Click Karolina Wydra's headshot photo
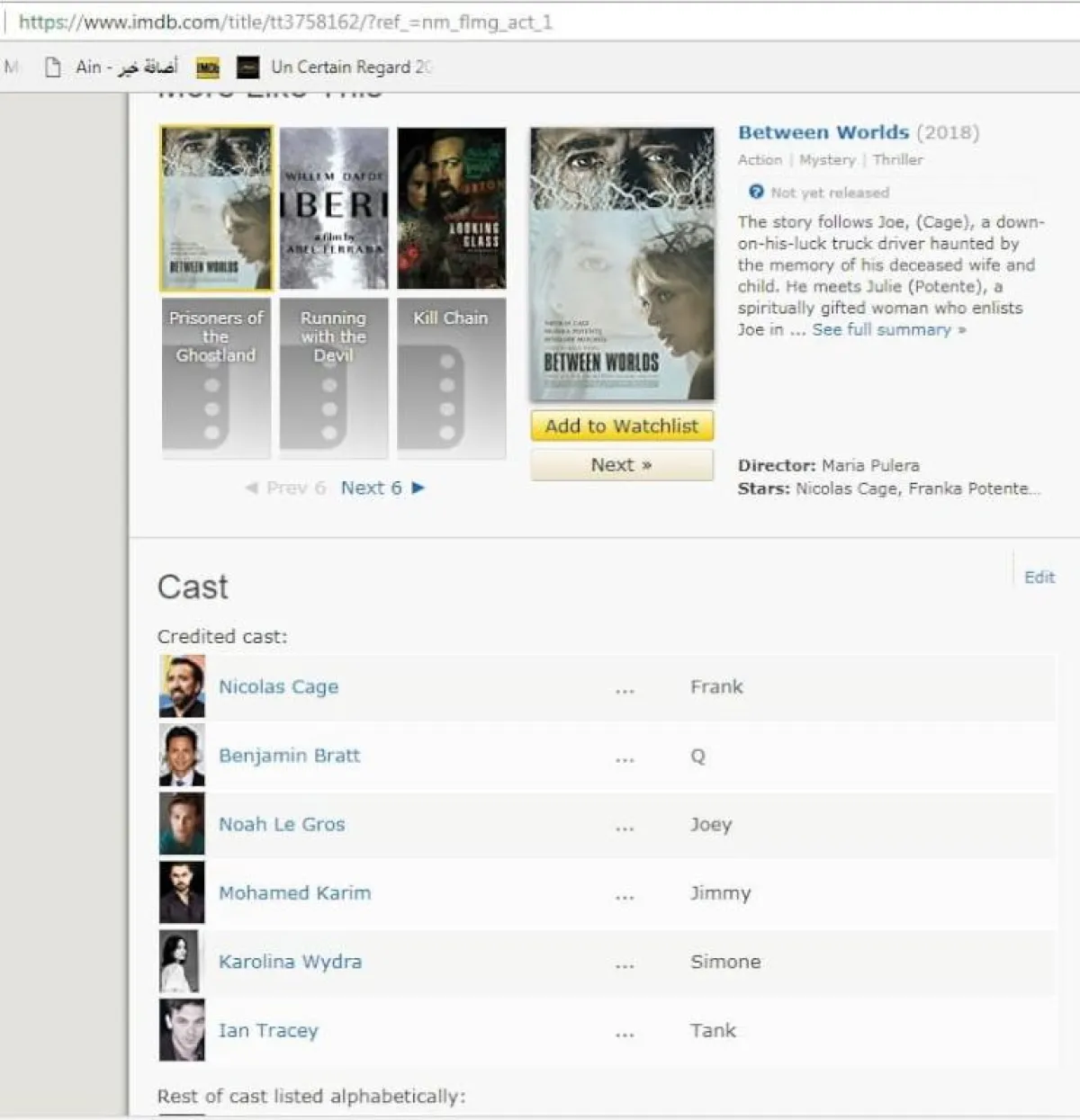The width and height of the screenshot is (1080, 1120). [182, 962]
